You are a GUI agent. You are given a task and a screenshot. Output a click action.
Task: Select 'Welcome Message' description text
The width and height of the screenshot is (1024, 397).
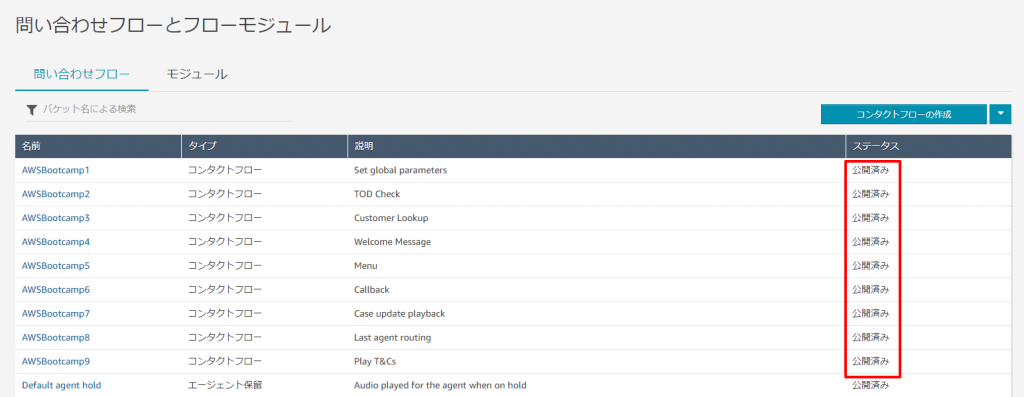pos(392,242)
